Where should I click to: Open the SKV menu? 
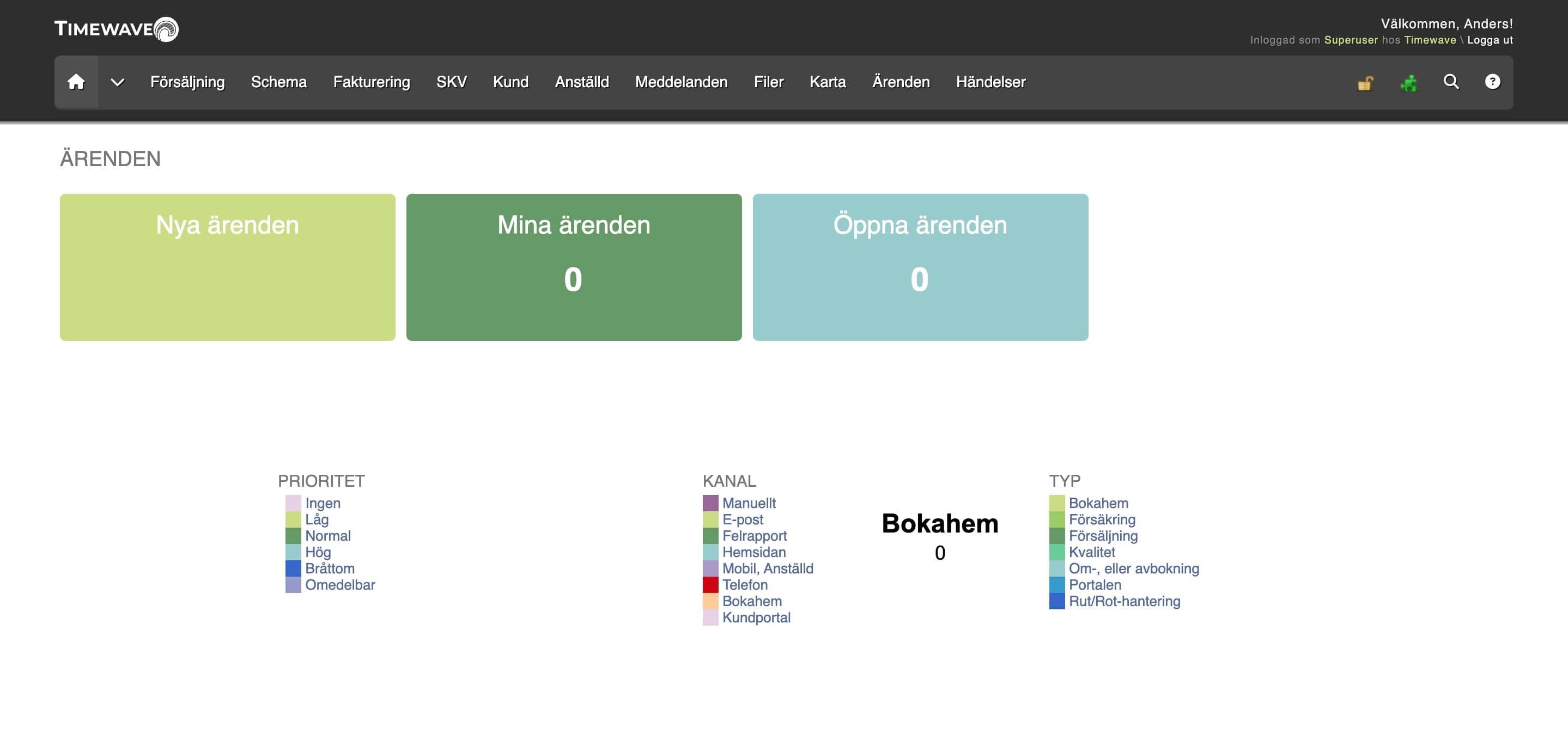point(452,82)
